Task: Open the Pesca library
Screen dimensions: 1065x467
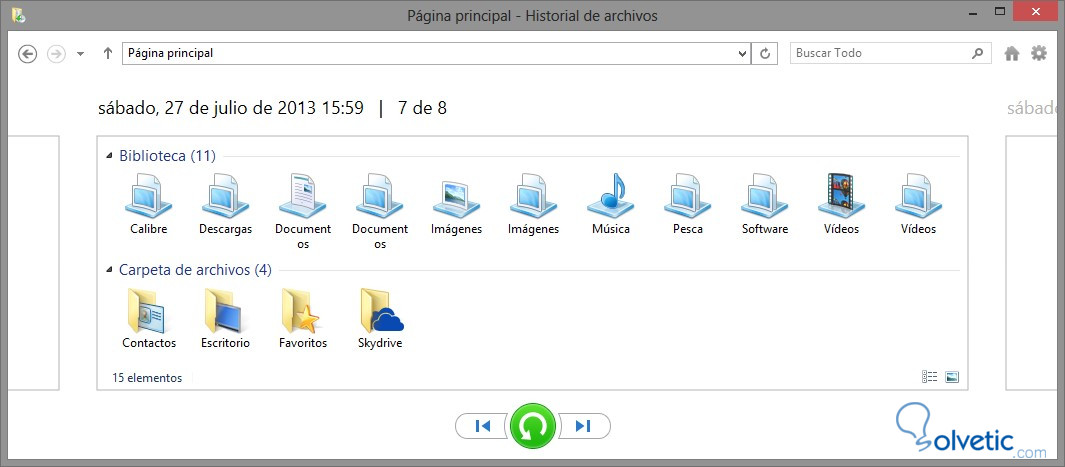Action: tap(687, 204)
